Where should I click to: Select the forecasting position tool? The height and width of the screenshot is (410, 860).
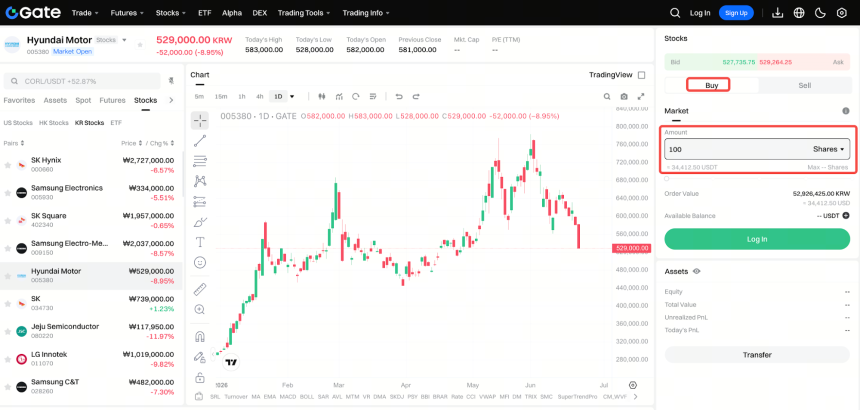tap(200, 201)
